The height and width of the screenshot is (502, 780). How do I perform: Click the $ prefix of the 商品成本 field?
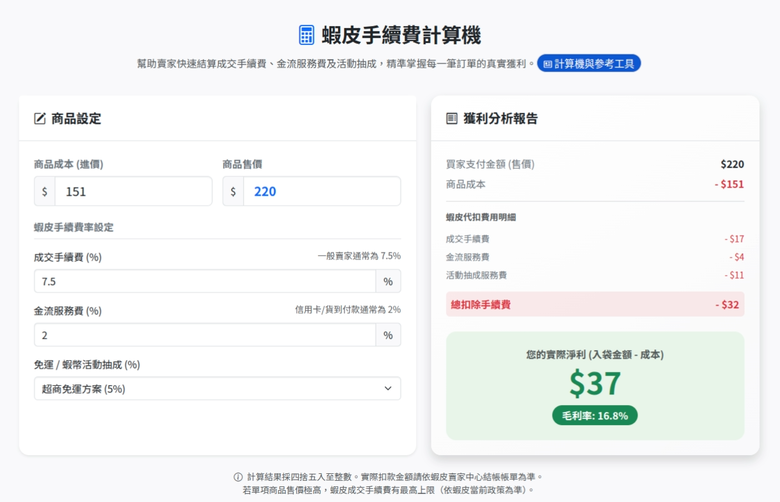point(45,192)
